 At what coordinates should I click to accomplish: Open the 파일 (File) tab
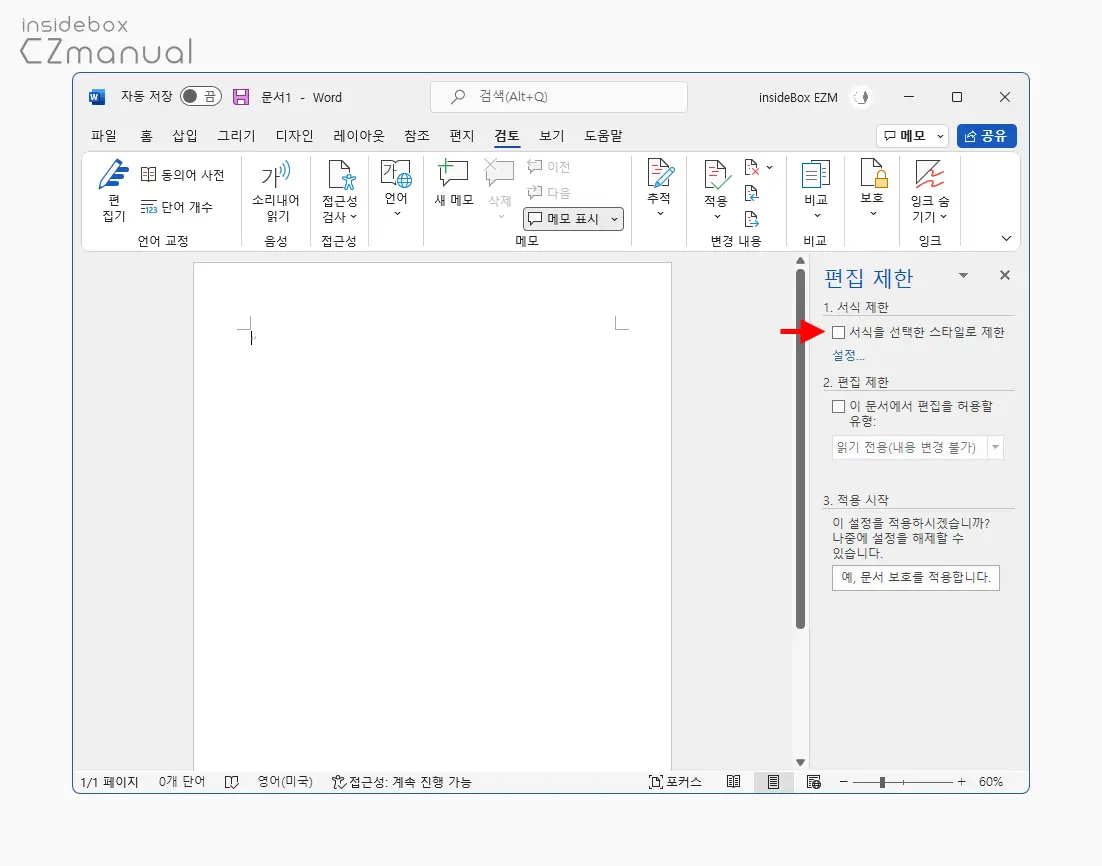[x=104, y=136]
